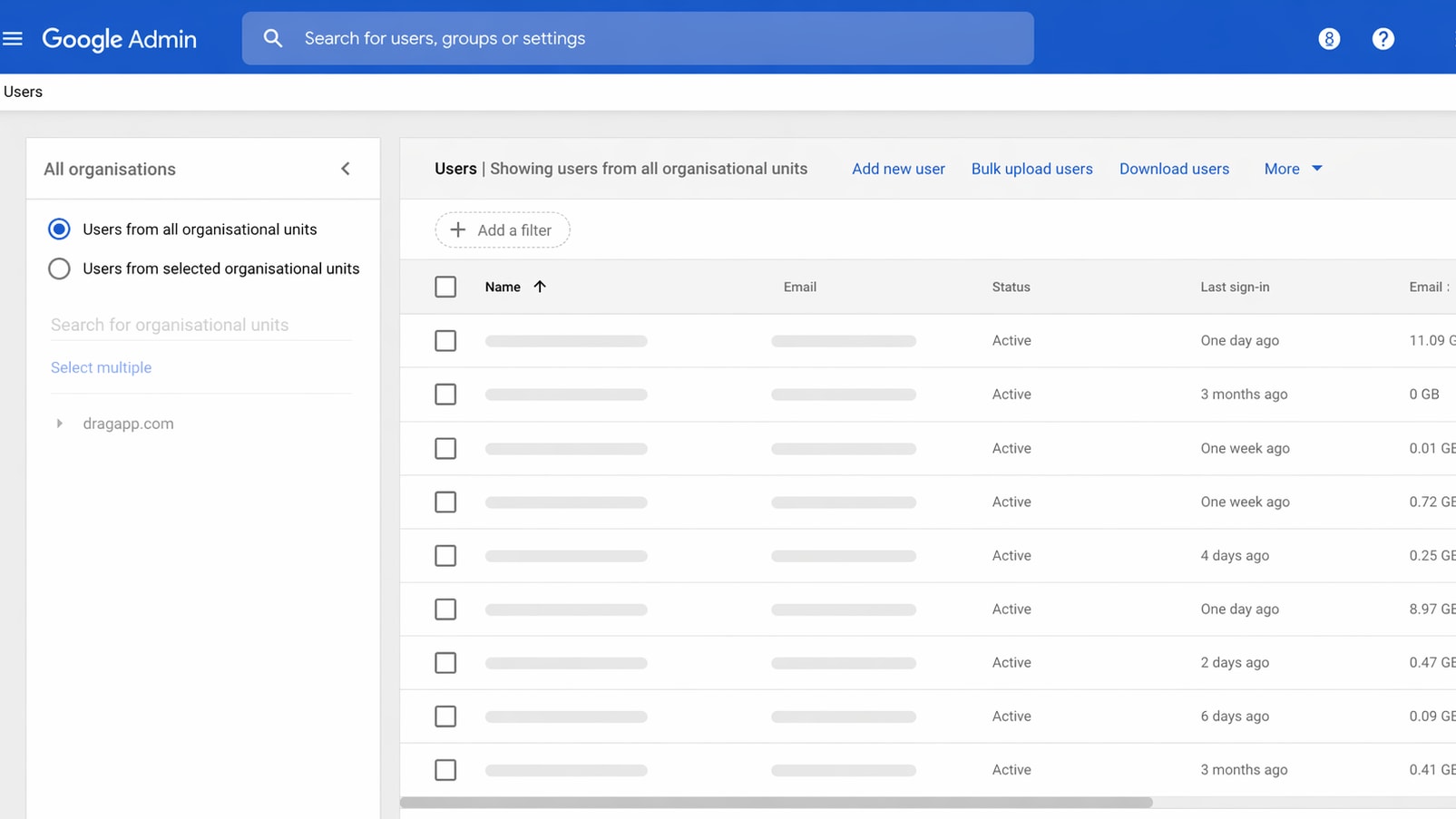The height and width of the screenshot is (819, 1456).
Task: Click the search magnifier icon
Action: click(x=273, y=38)
